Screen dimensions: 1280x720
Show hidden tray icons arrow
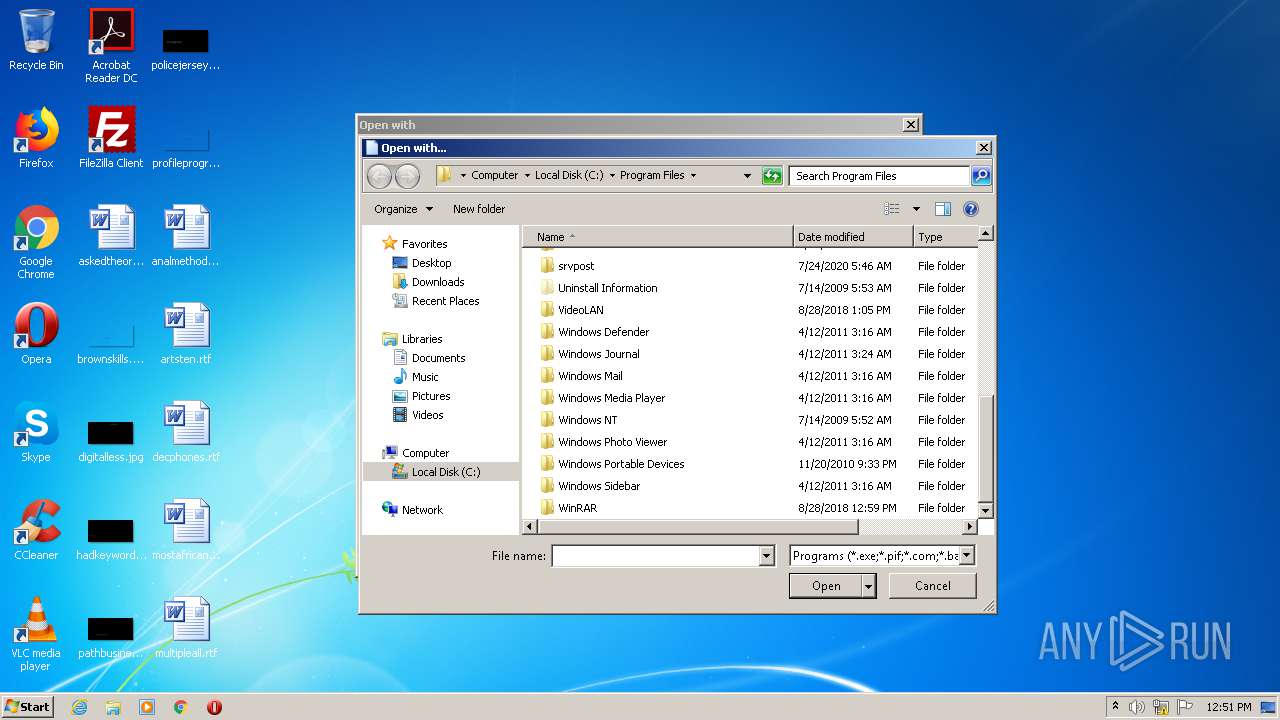click(x=1115, y=706)
